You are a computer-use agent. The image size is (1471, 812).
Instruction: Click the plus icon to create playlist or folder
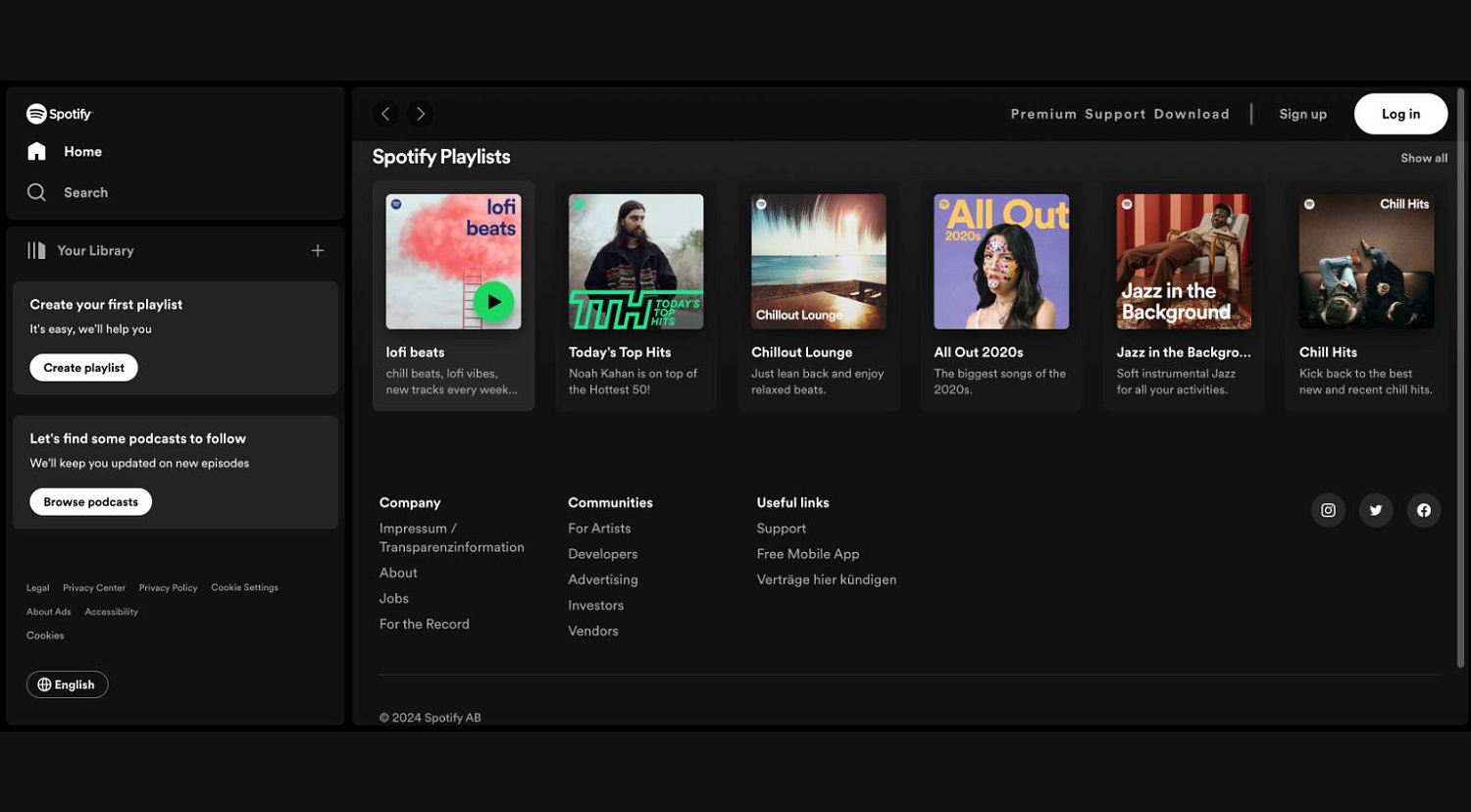click(x=318, y=250)
